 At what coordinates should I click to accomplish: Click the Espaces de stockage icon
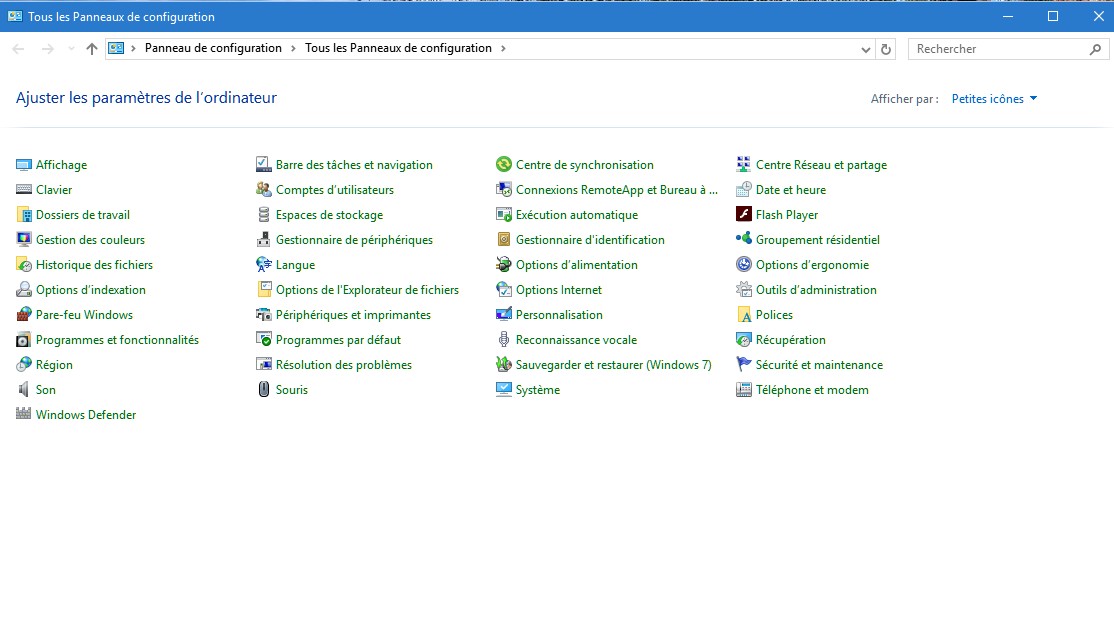264,214
